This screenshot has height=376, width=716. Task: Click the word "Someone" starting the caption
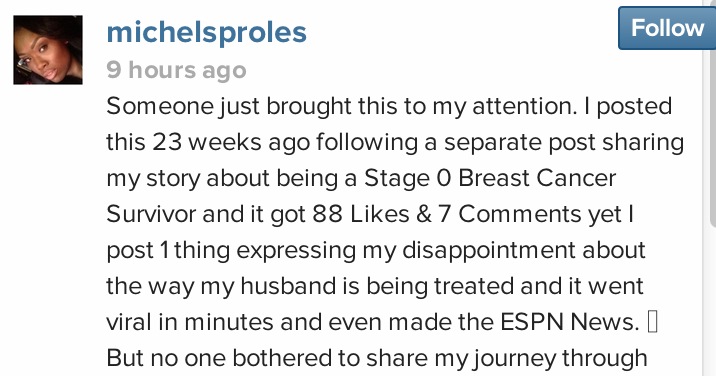[160, 106]
